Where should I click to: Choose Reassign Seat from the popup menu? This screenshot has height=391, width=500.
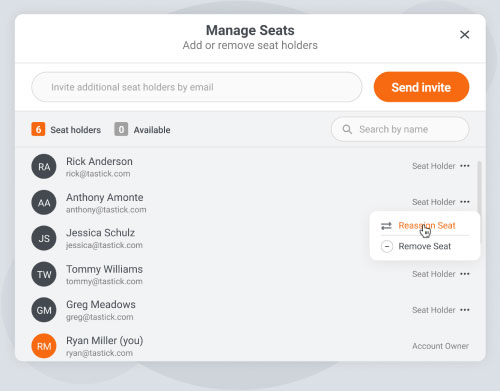(425, 226)
